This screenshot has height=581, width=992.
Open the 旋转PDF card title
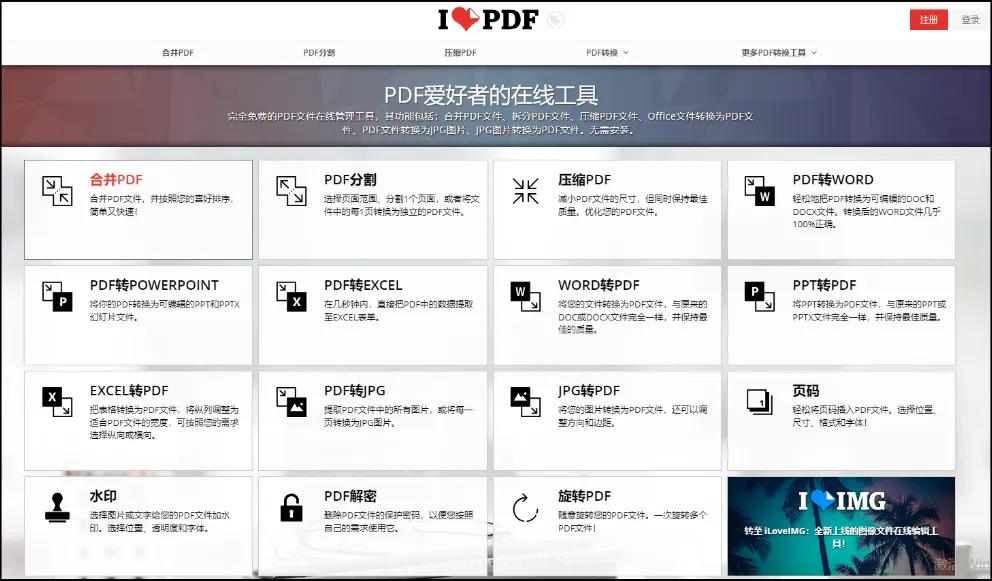coord(584,496)
